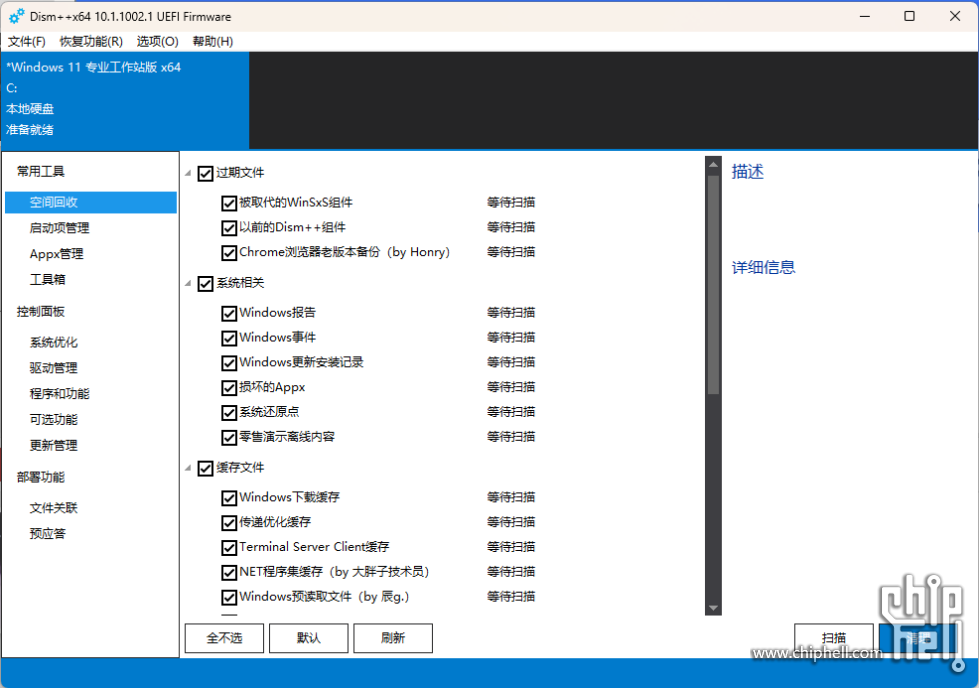Open 可选功能 in the sidebar
Viewport: 979px width, 688px height.
point(54,419)
